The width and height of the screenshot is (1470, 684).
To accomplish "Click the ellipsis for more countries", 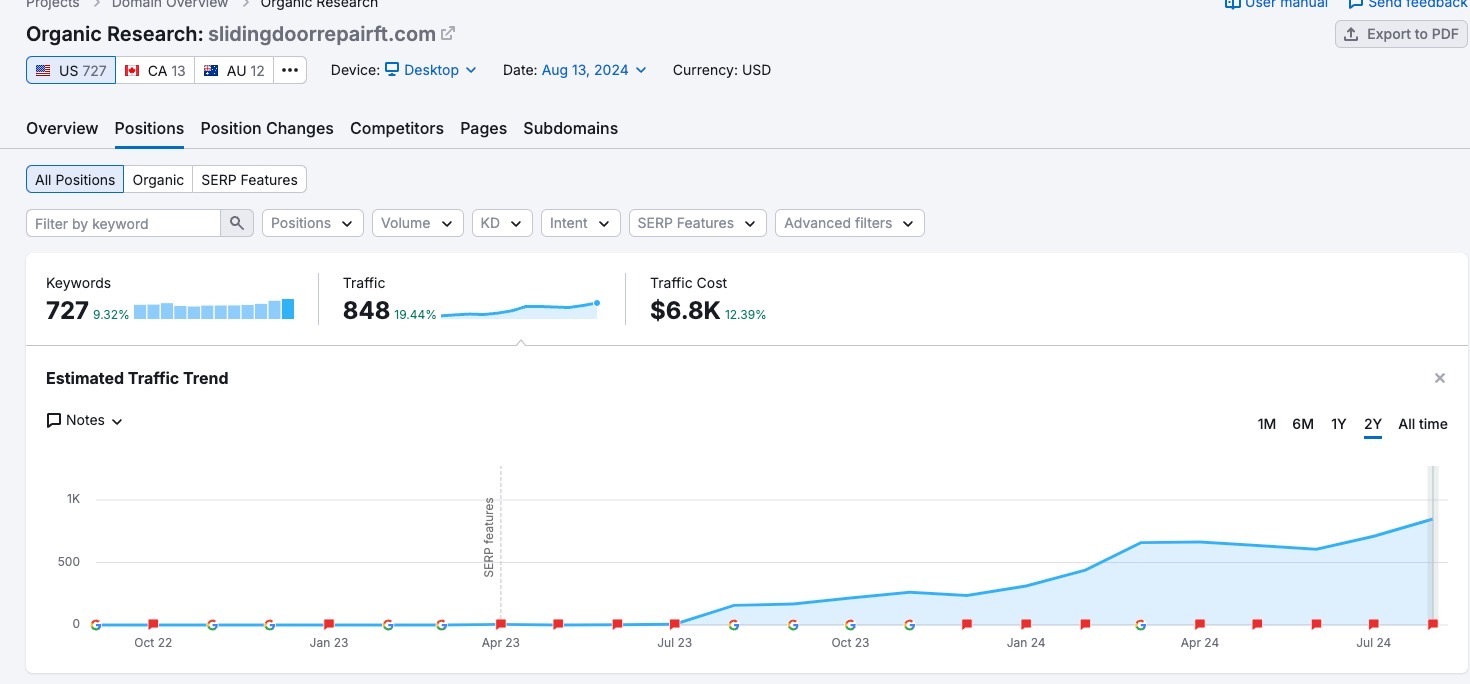I will click(290, 70).
